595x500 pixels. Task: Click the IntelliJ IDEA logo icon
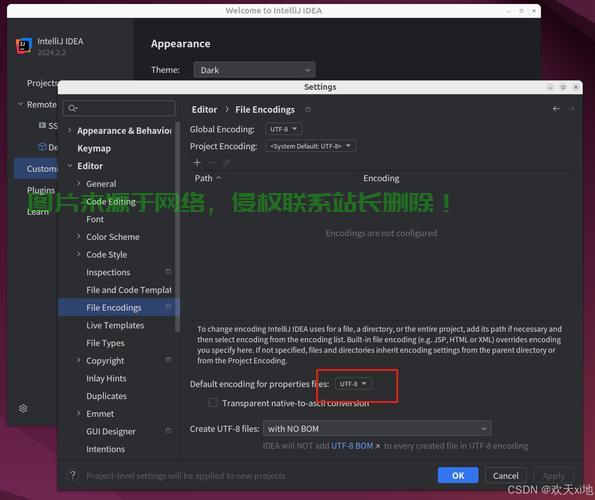click(24, 46)
